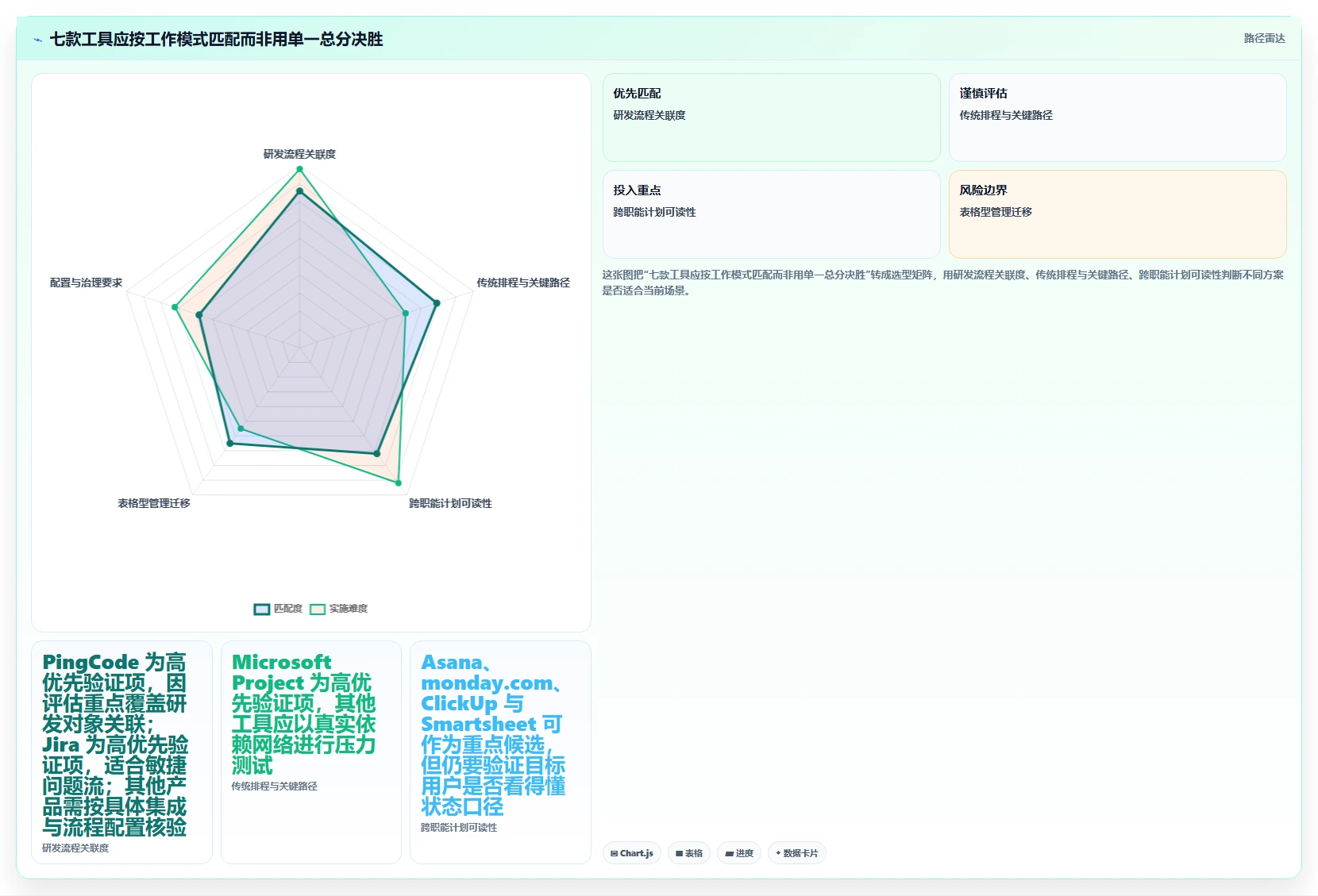Select the 谨慎评估 card

click(1118, 117)
